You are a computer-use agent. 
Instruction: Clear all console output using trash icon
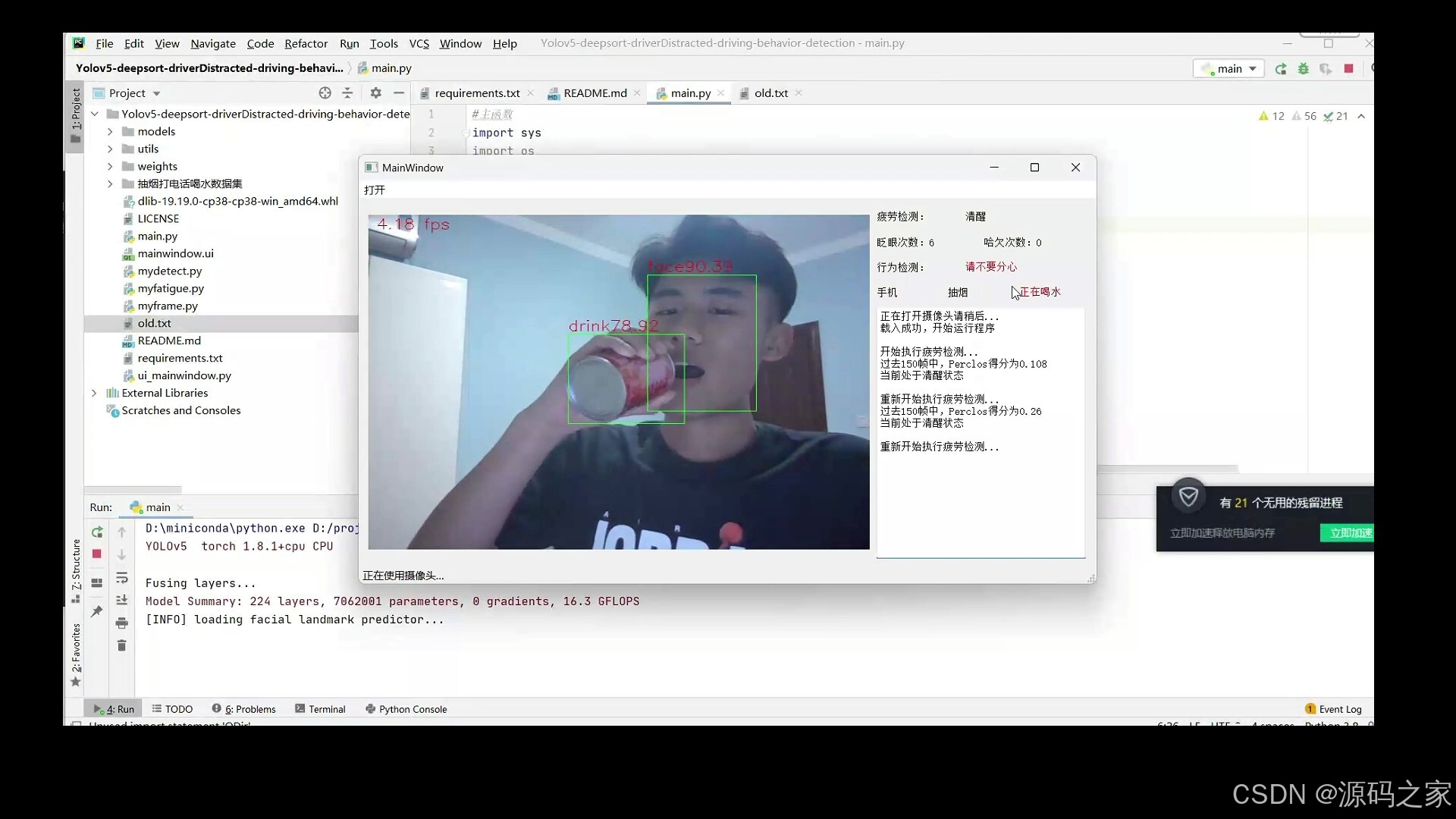coord(122,645)
